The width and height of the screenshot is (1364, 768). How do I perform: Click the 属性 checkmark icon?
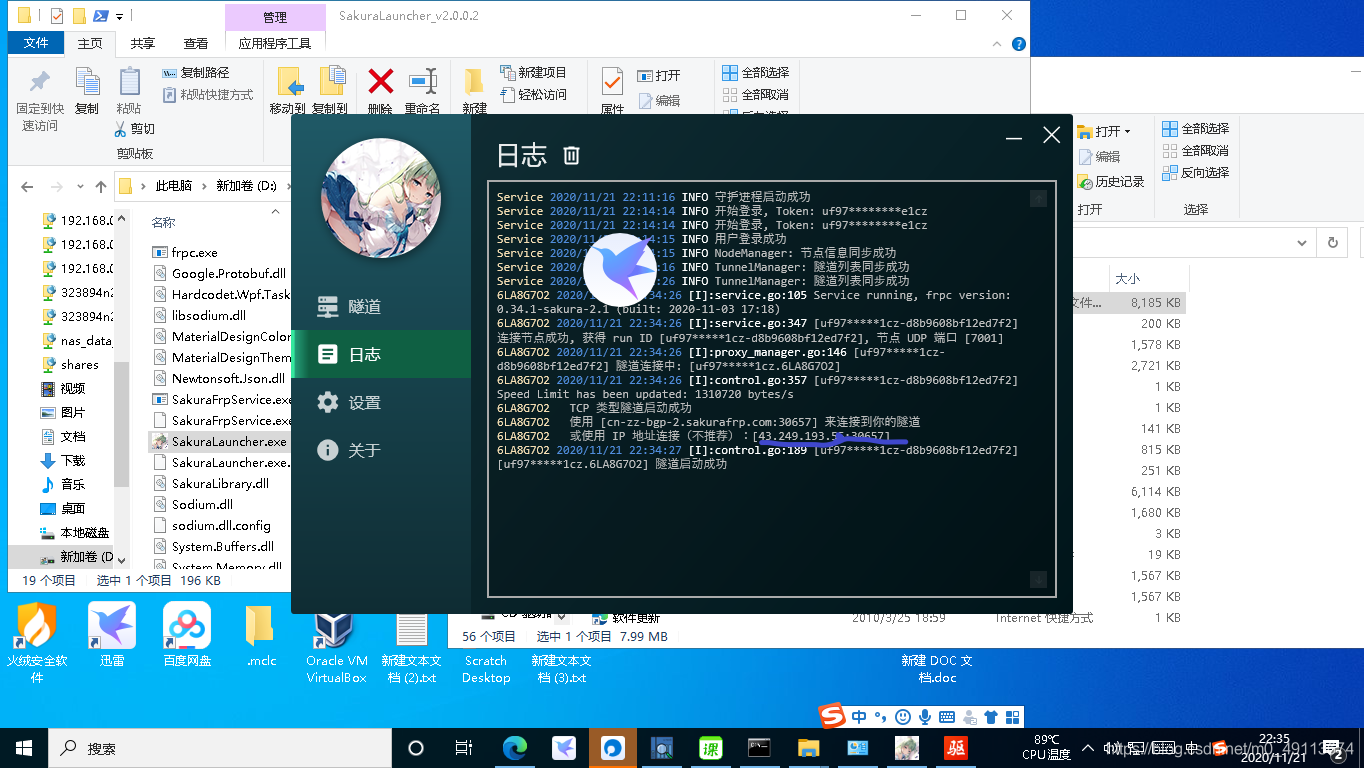click(612, 81)
